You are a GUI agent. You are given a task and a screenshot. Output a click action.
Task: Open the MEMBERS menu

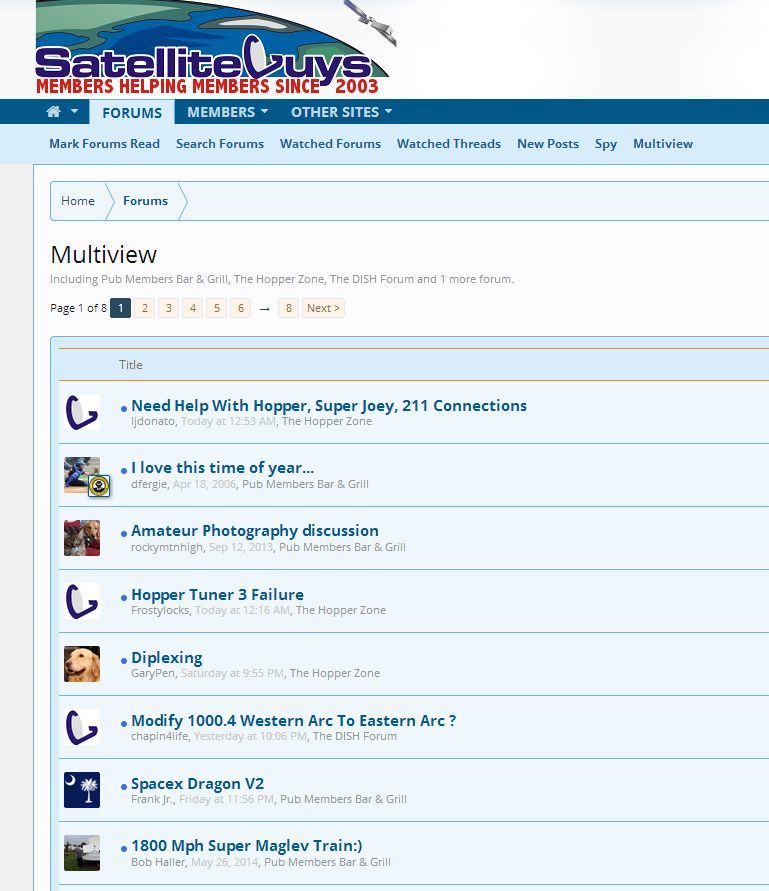coord(221,112)
